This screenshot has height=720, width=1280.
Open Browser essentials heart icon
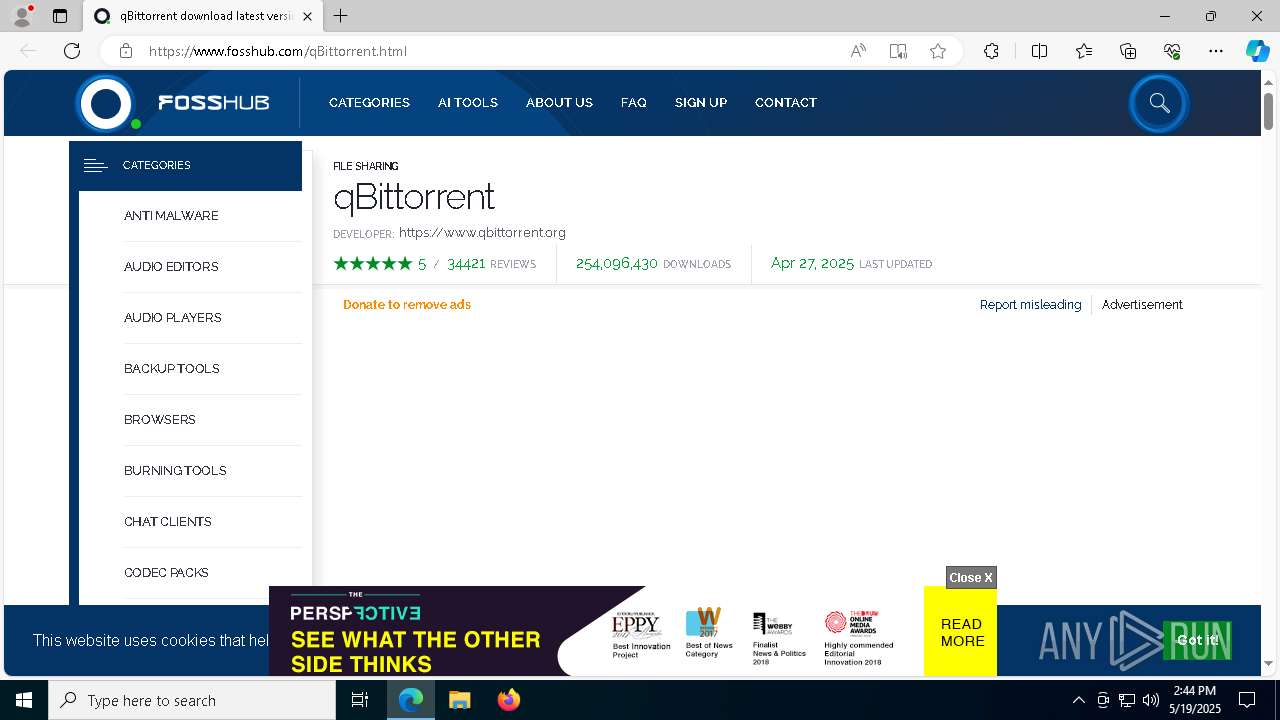(1172, 51)
